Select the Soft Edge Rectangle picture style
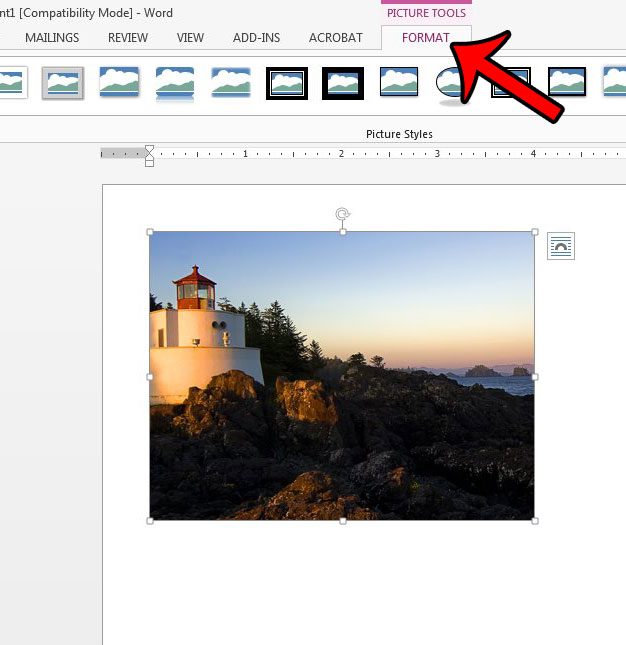 pyautogui.click(x=231, y=83)
